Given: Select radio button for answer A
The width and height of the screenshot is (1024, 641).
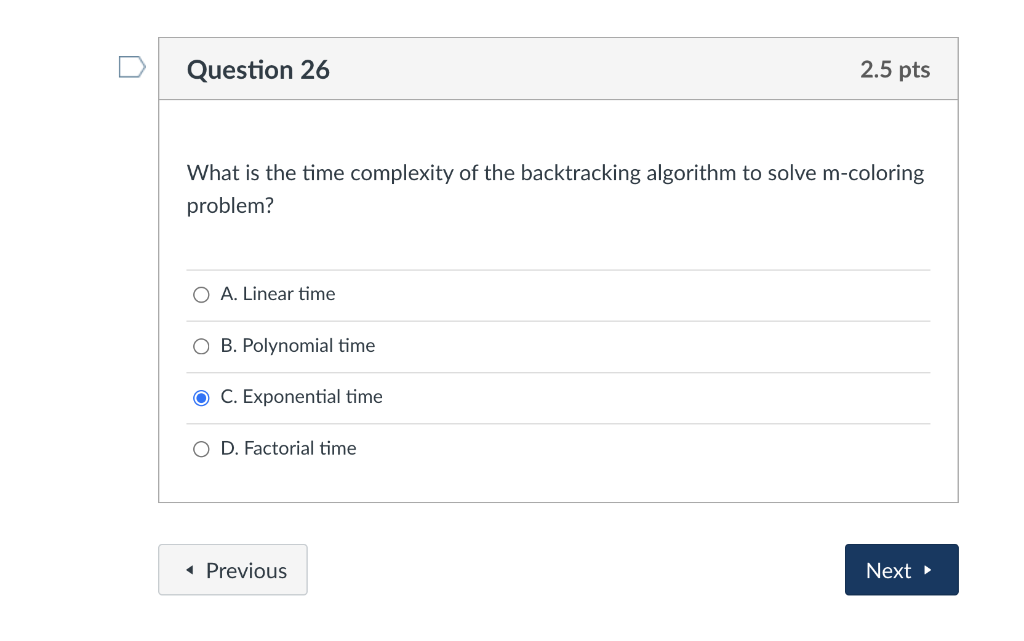Looking at the screenshot, I should tap(200, 294).
